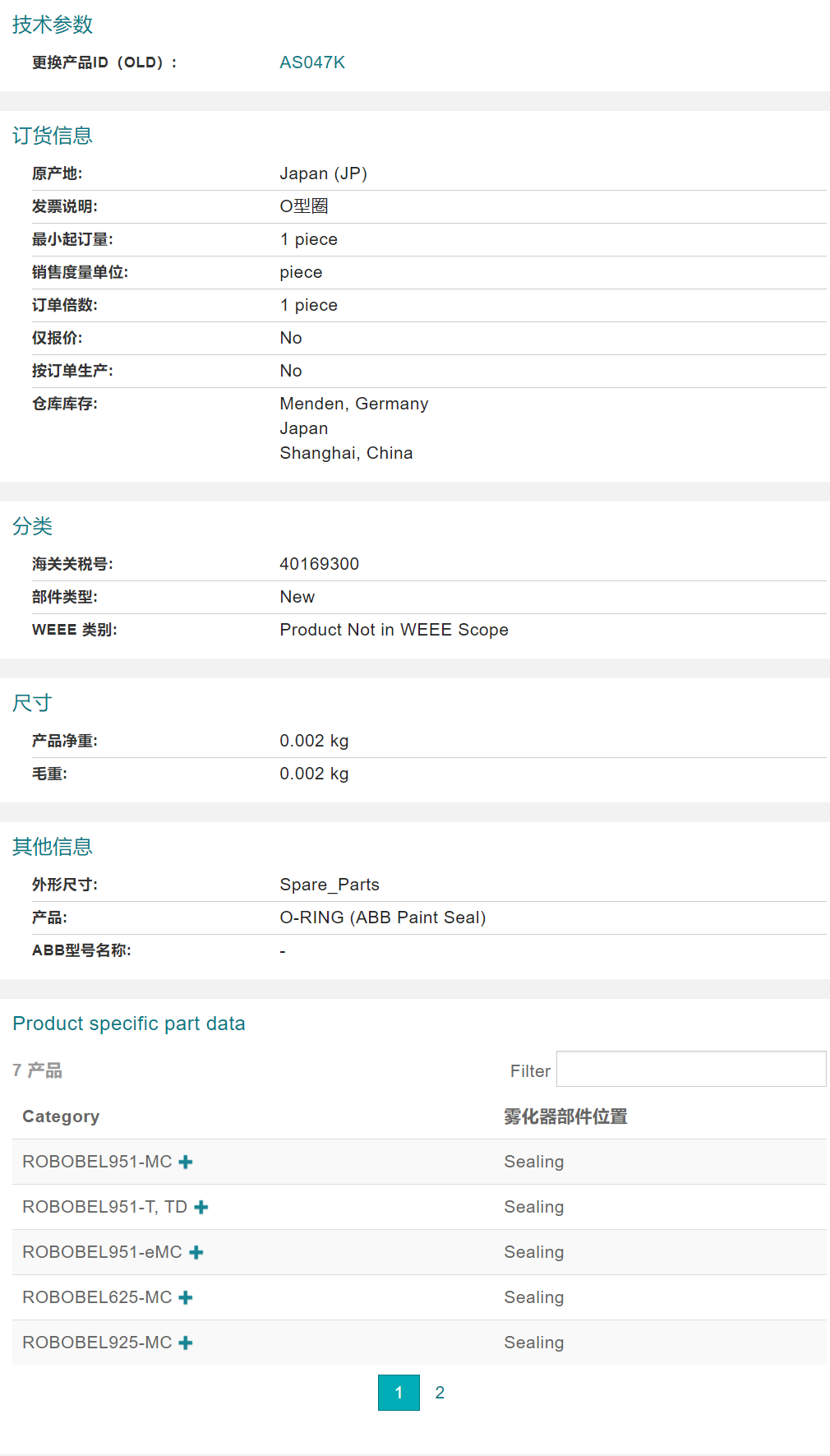Viewport: 830px width, 1456px height.
Task: Go to page 2 of products
Action: [x=440, y=1393]
